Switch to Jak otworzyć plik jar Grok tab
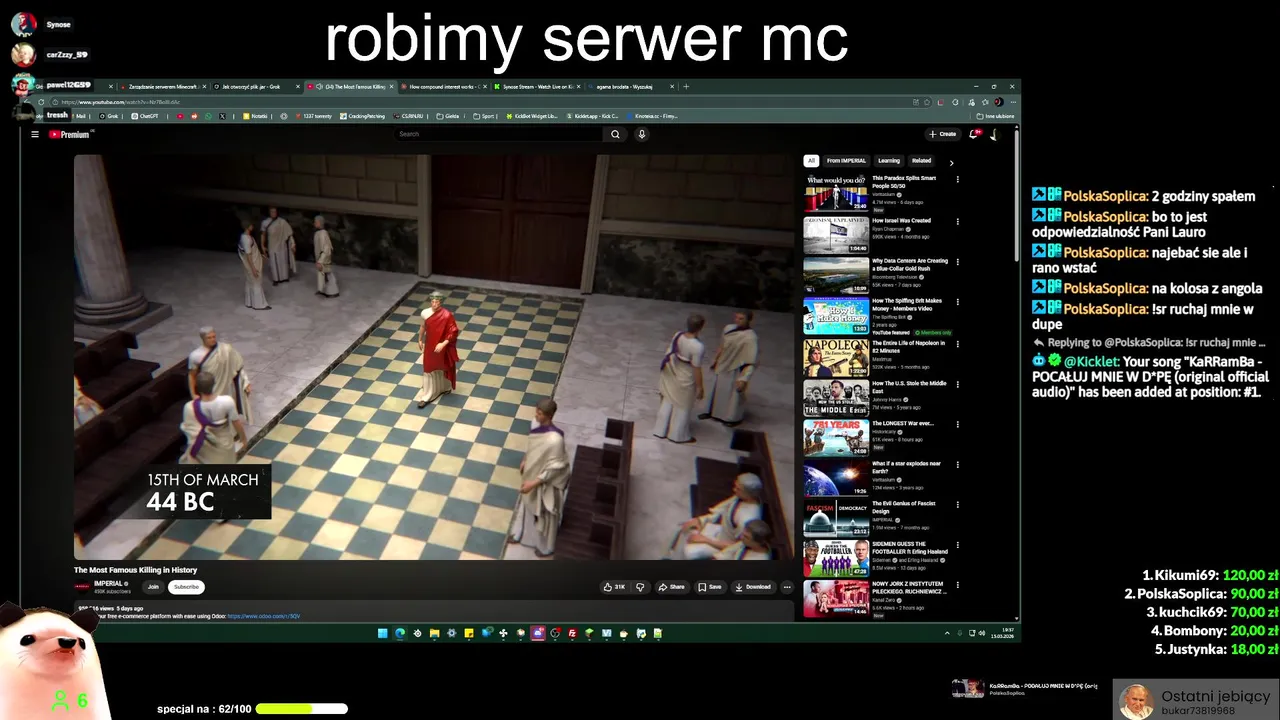Screen dimensions: 1280x720 pos(256,87)
